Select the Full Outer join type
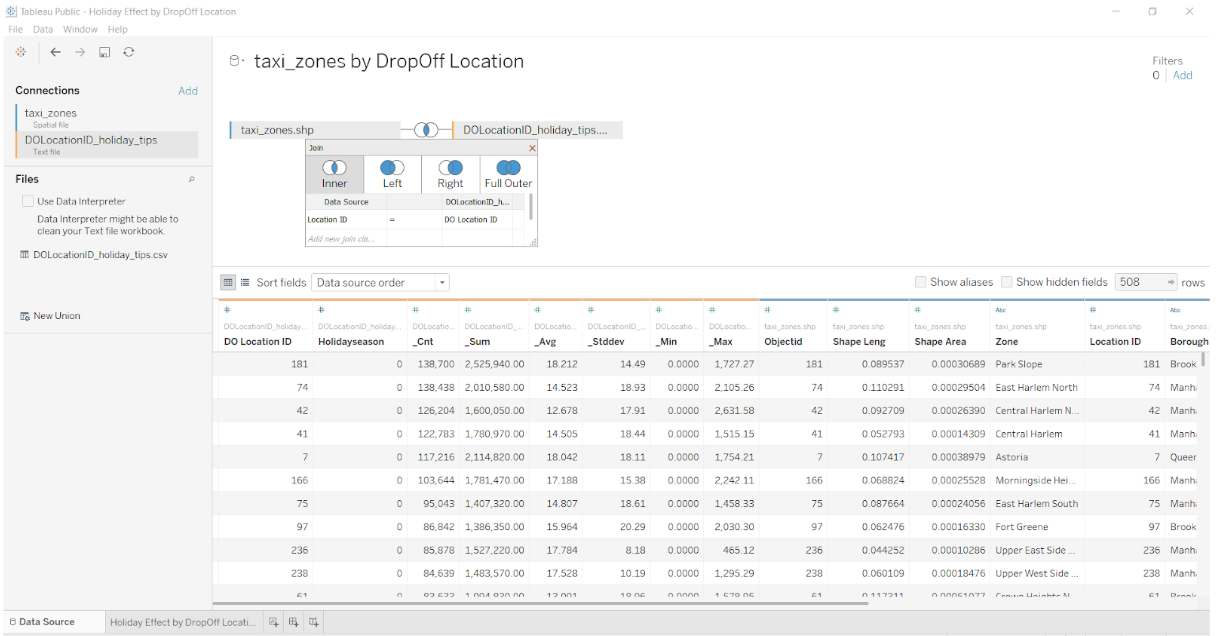 pos(508,173)
